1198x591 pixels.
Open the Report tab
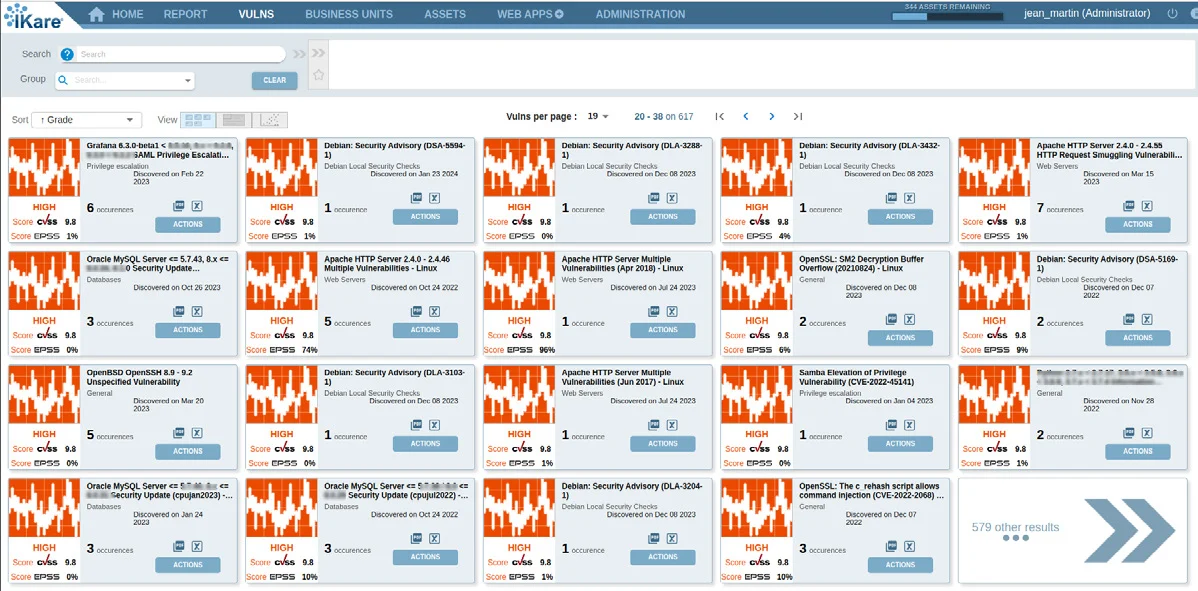[186, 14]
